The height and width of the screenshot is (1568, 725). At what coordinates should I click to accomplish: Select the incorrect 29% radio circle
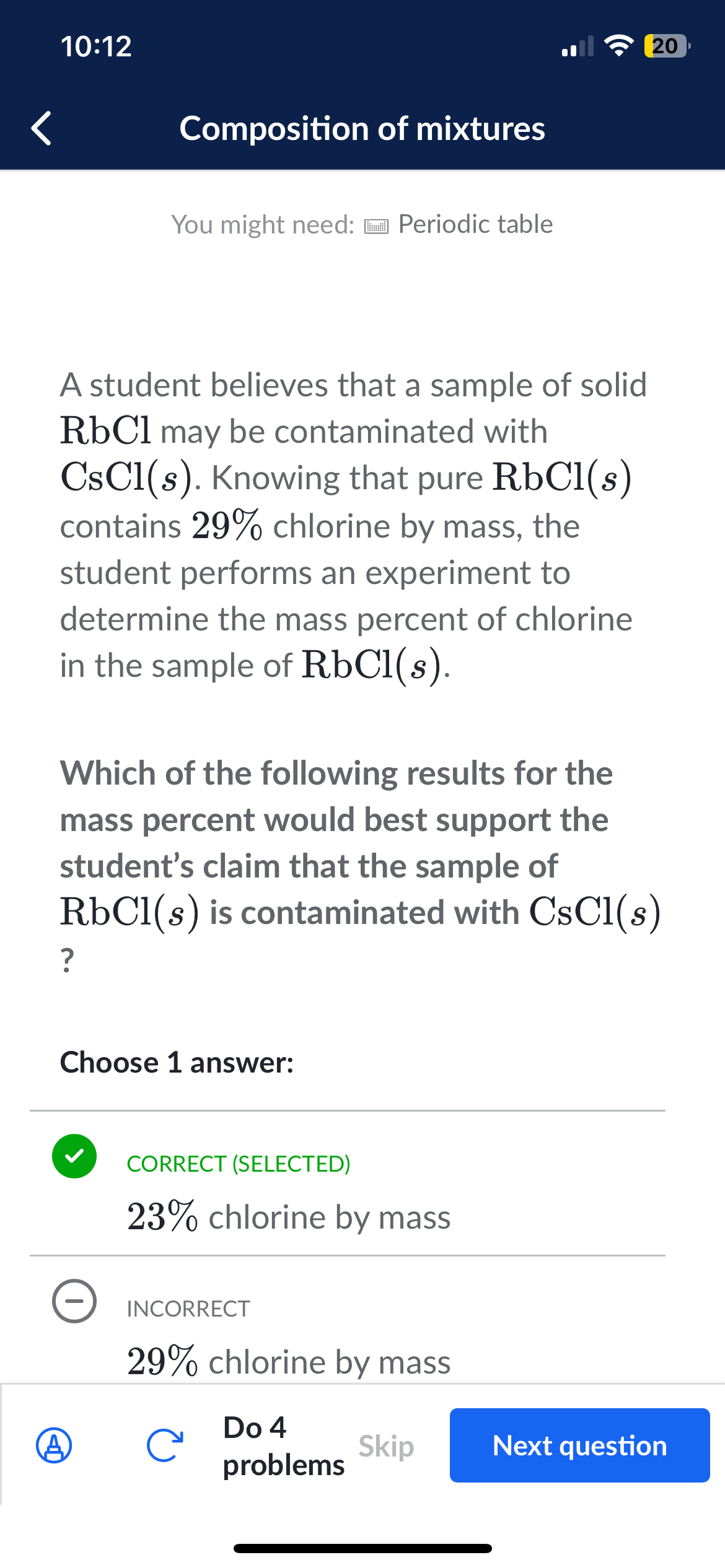click(74, 1300)
